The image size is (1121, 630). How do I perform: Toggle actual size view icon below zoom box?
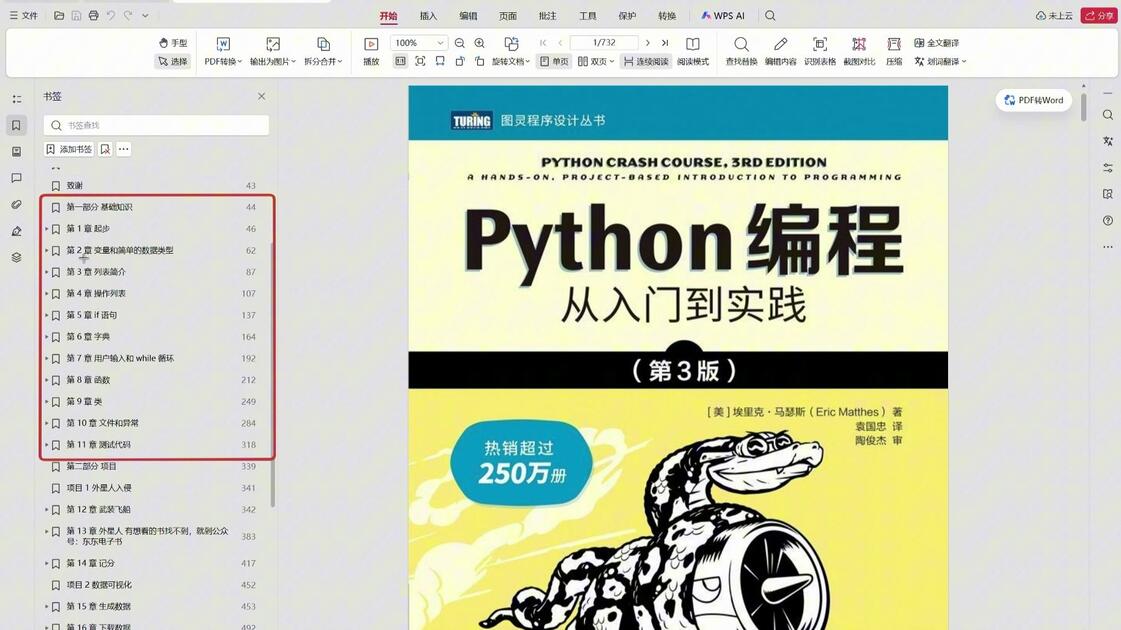[400, 61]
